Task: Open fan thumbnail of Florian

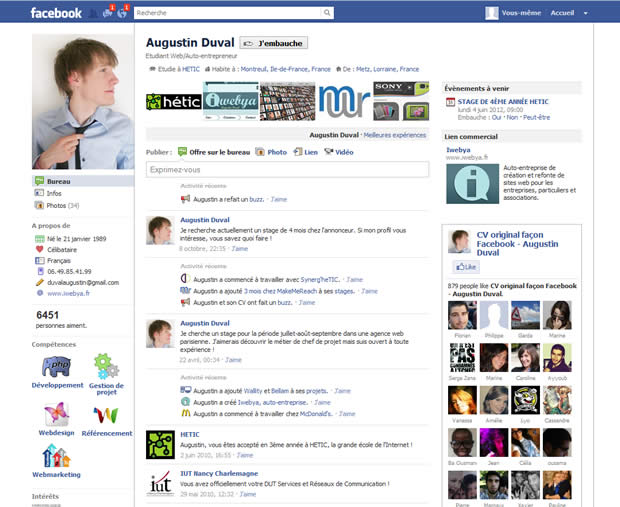Action: pyautogui.click(x=462, y=315)
